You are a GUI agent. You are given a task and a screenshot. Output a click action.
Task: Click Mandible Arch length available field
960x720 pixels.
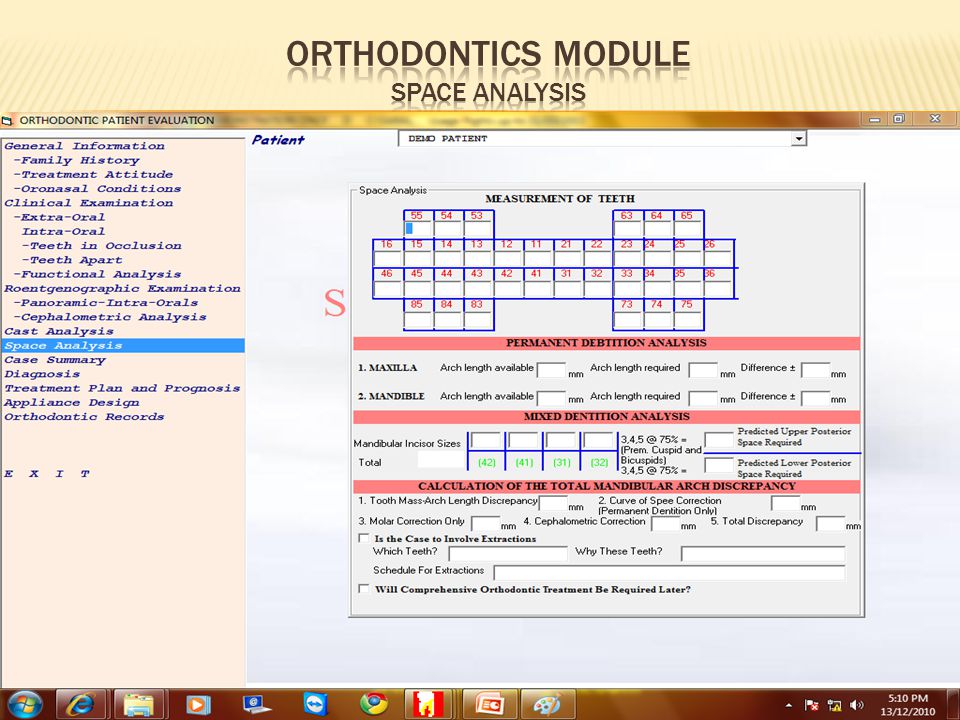(551, 399)
